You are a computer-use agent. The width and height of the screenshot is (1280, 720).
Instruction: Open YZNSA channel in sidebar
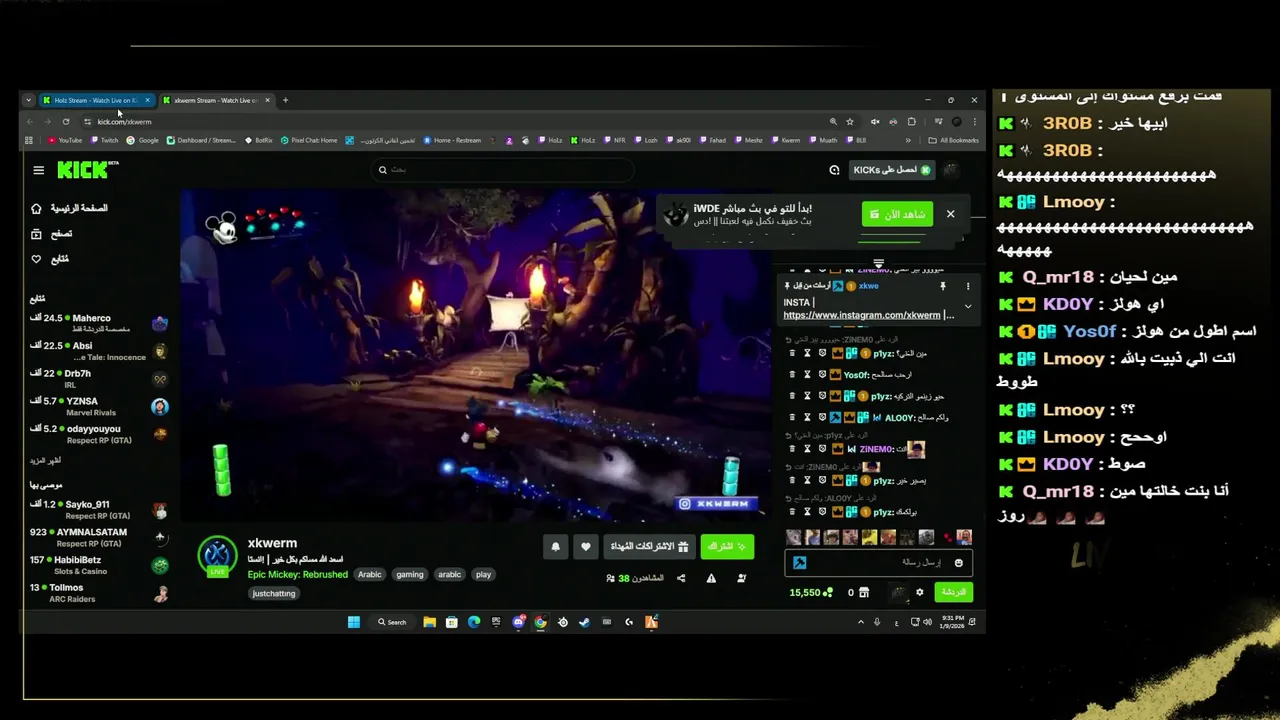99,406
